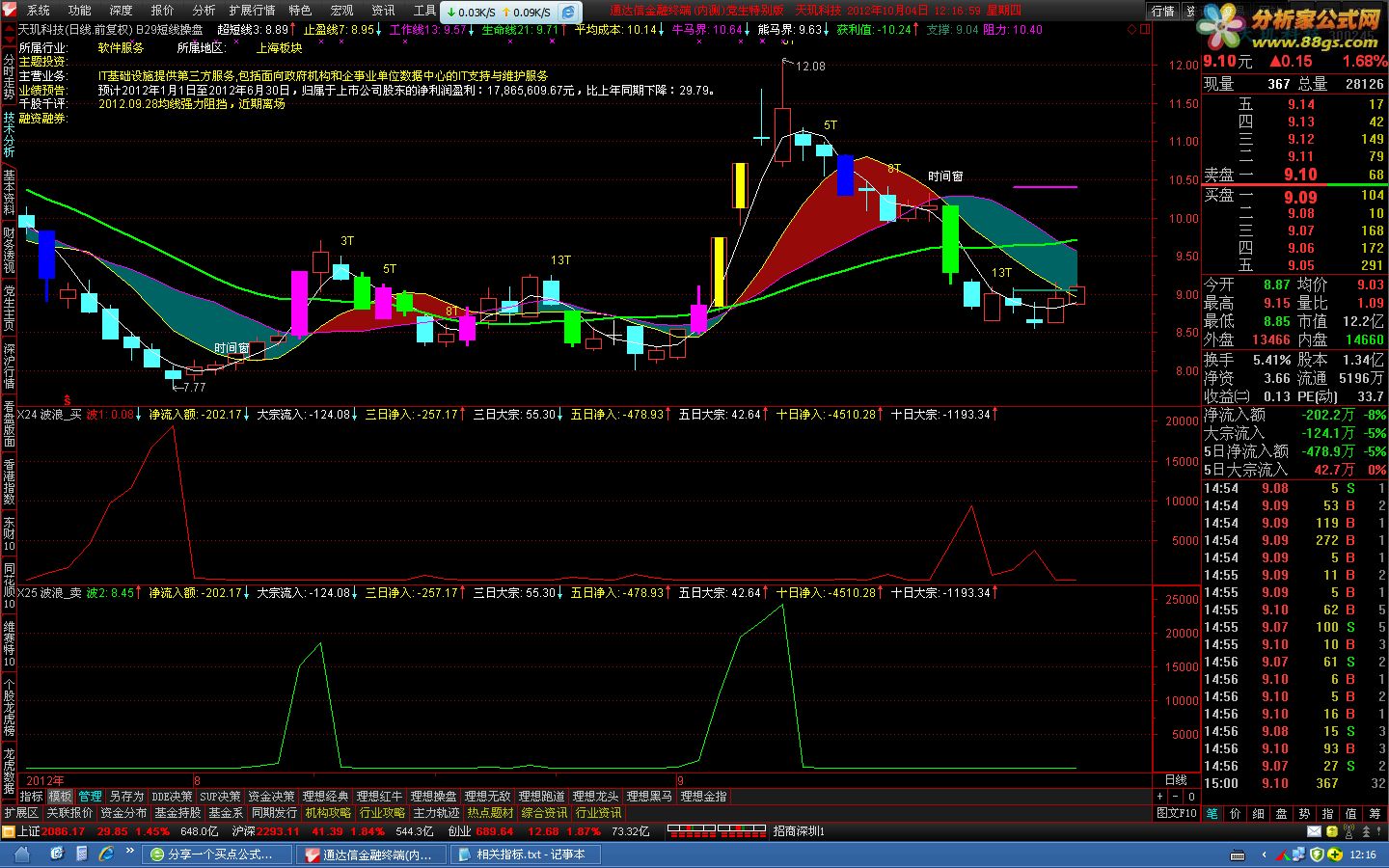Viewport: 1389px width, 868px height.
Task: Select the 筹 tab in right panel
Action: point(1375,813)
